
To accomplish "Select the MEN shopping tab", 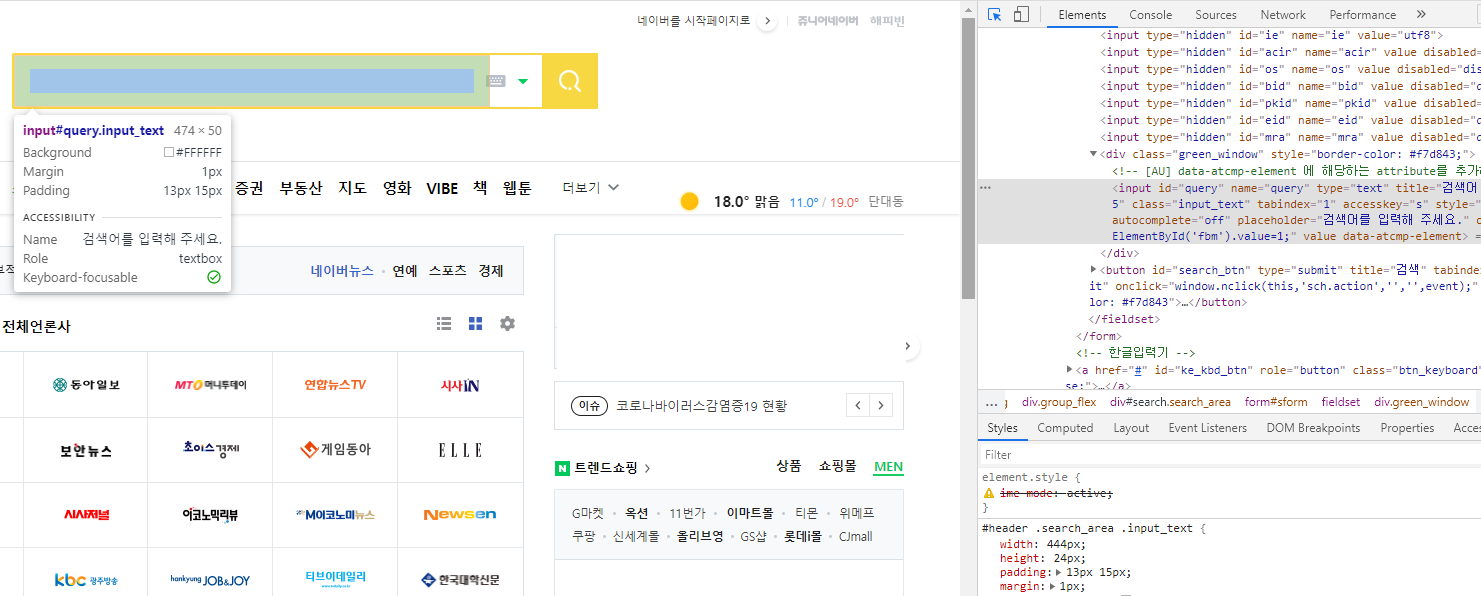I will coord(888,467).
